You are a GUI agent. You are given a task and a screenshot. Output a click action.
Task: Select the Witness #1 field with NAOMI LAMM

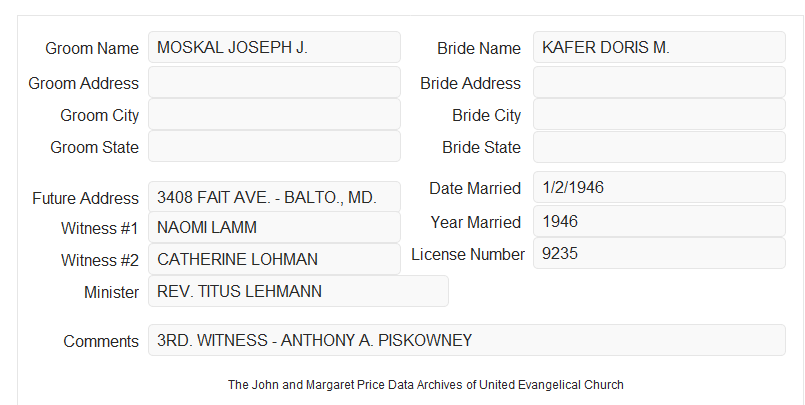(274, 227)
